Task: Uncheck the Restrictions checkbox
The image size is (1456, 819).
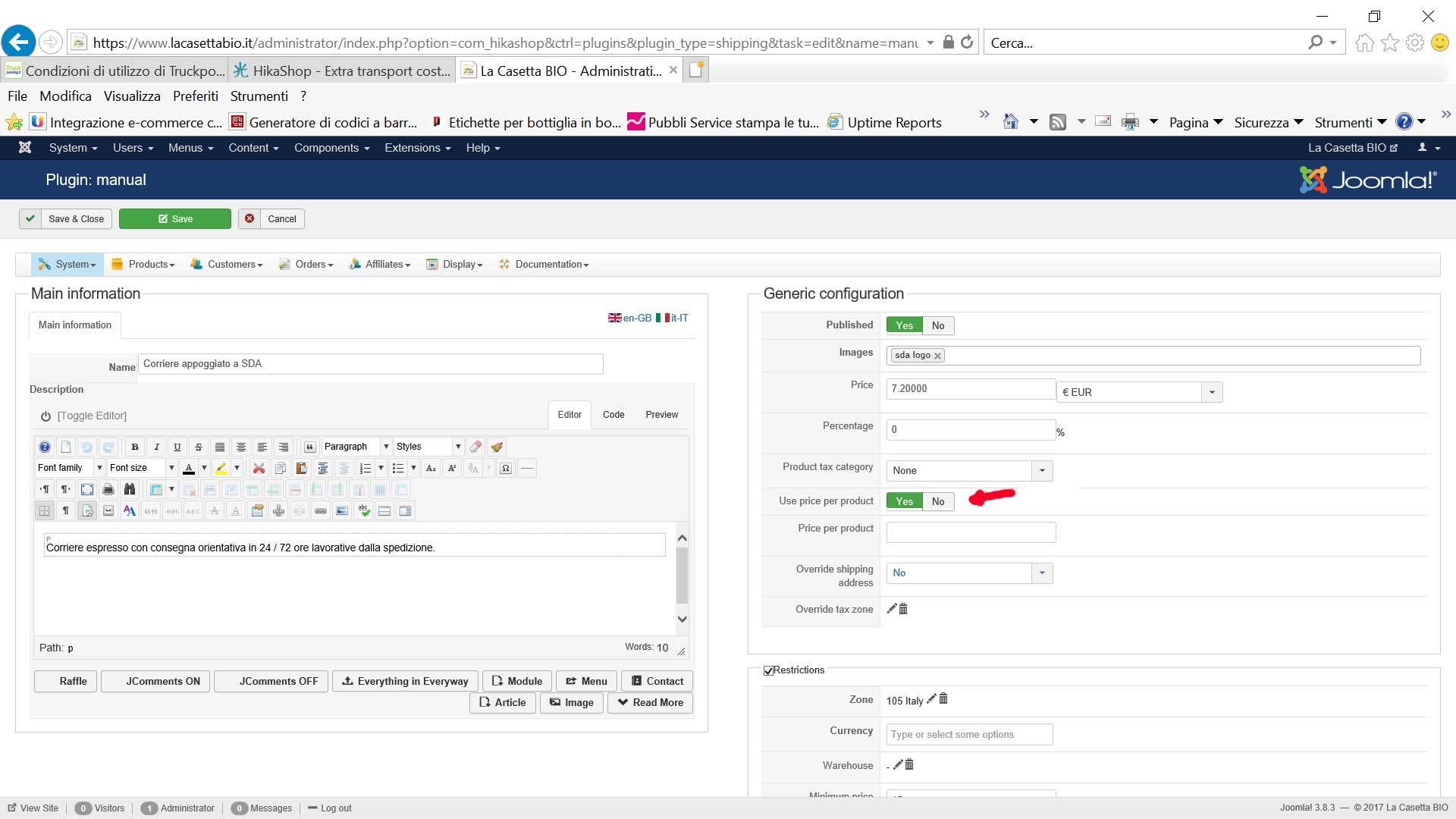Action: pos(768,670)
